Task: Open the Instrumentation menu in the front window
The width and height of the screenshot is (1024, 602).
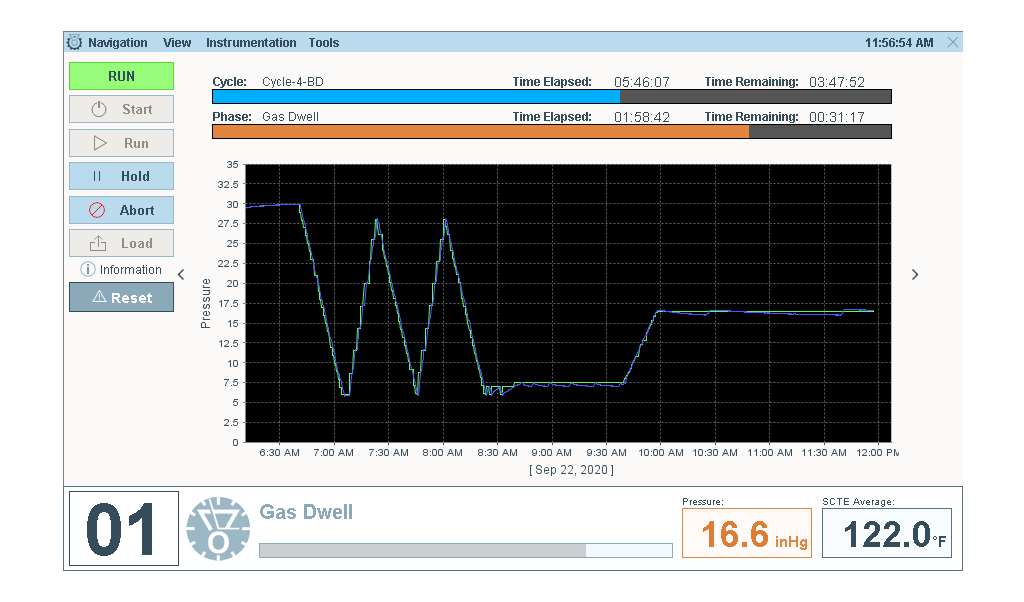Action: click(251, 43)
